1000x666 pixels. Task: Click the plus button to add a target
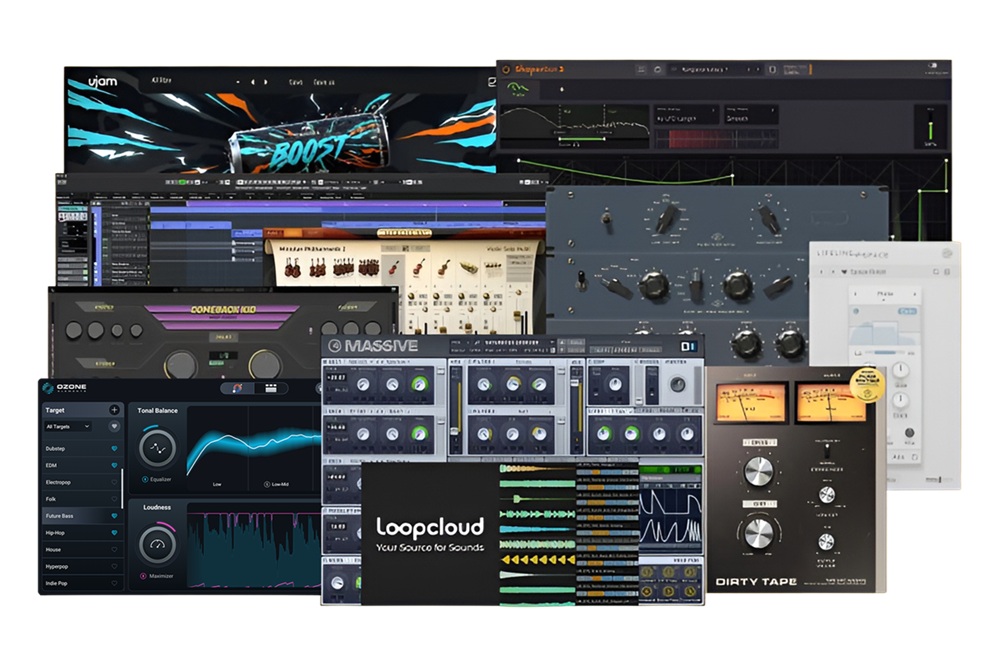pos(114,410)
